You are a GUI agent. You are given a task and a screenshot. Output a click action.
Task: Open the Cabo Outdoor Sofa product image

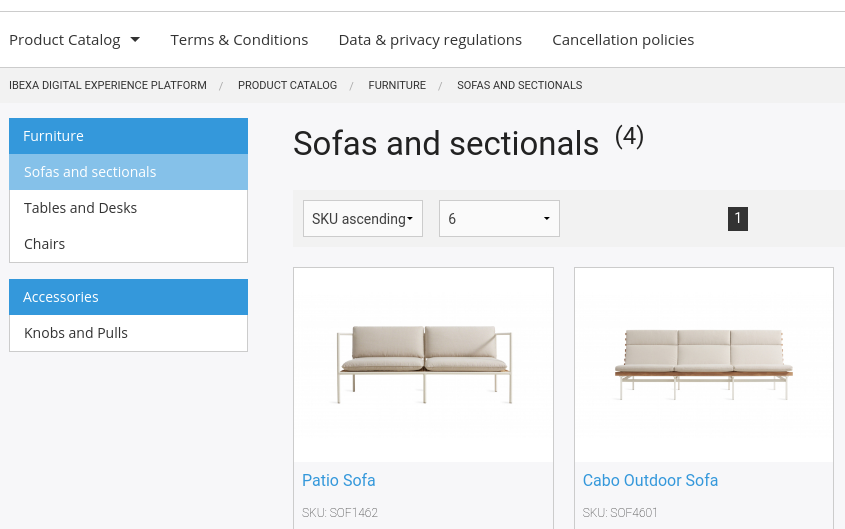tap(704, 365)
